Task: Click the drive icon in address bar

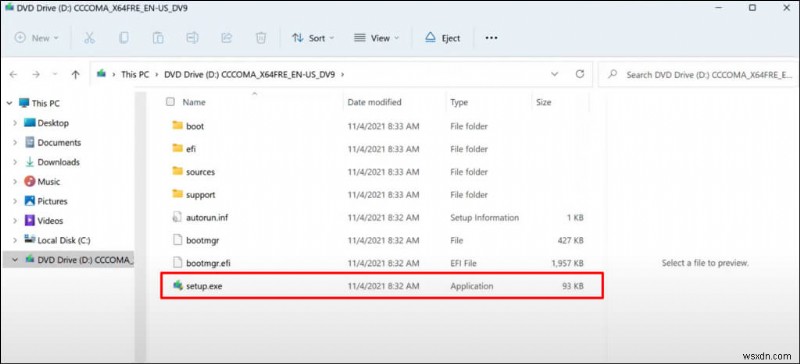Action: [102, 74]
